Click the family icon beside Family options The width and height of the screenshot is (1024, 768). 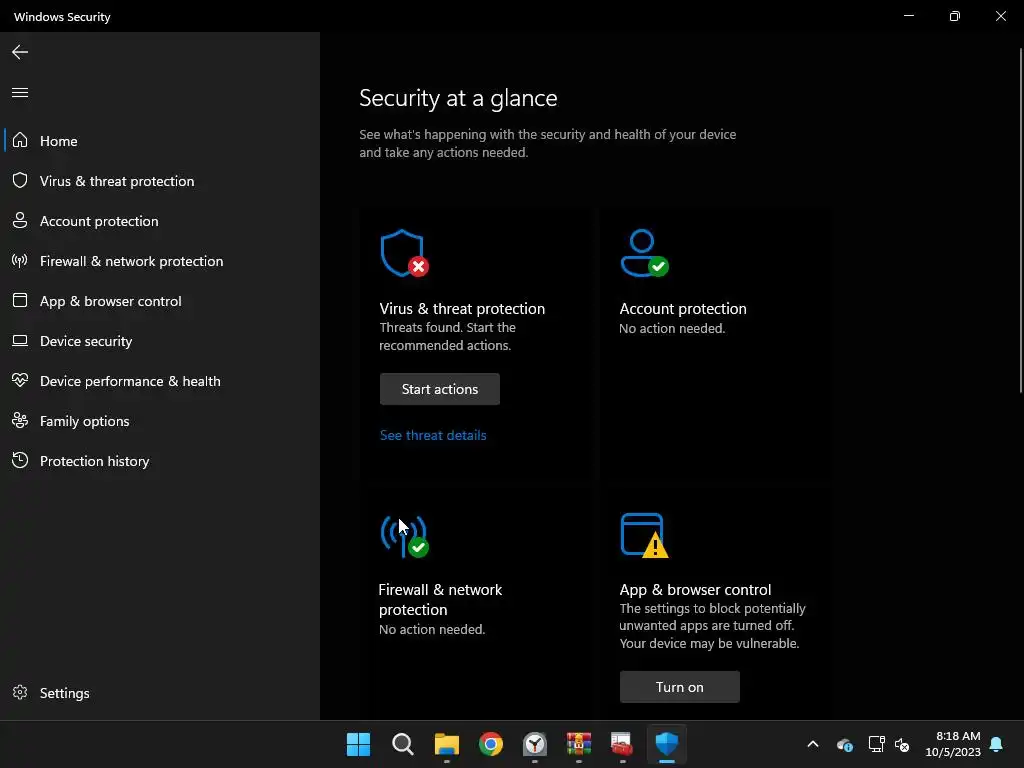tap(20, 421)
